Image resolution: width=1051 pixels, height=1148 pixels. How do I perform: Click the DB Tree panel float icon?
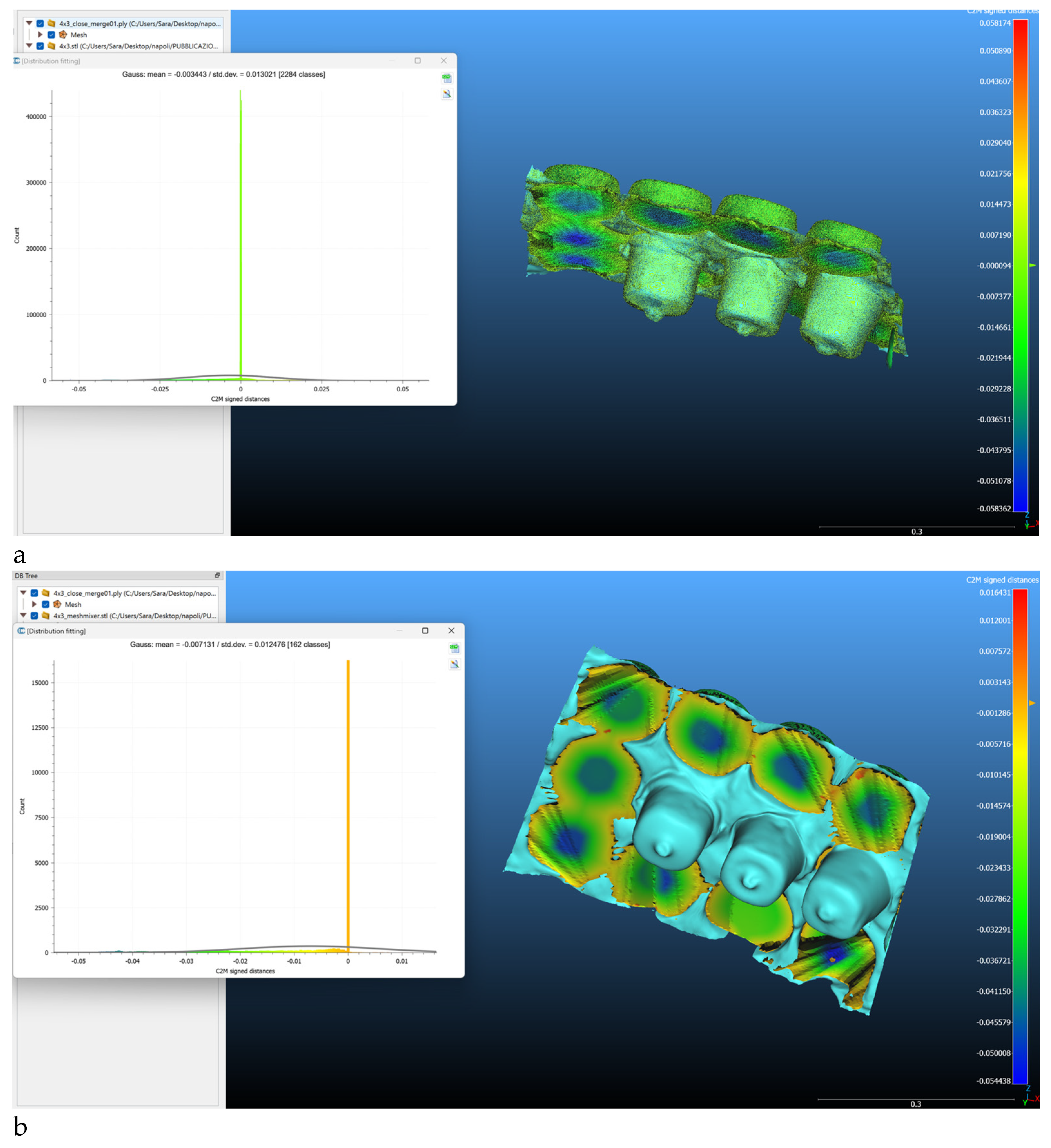217,575
